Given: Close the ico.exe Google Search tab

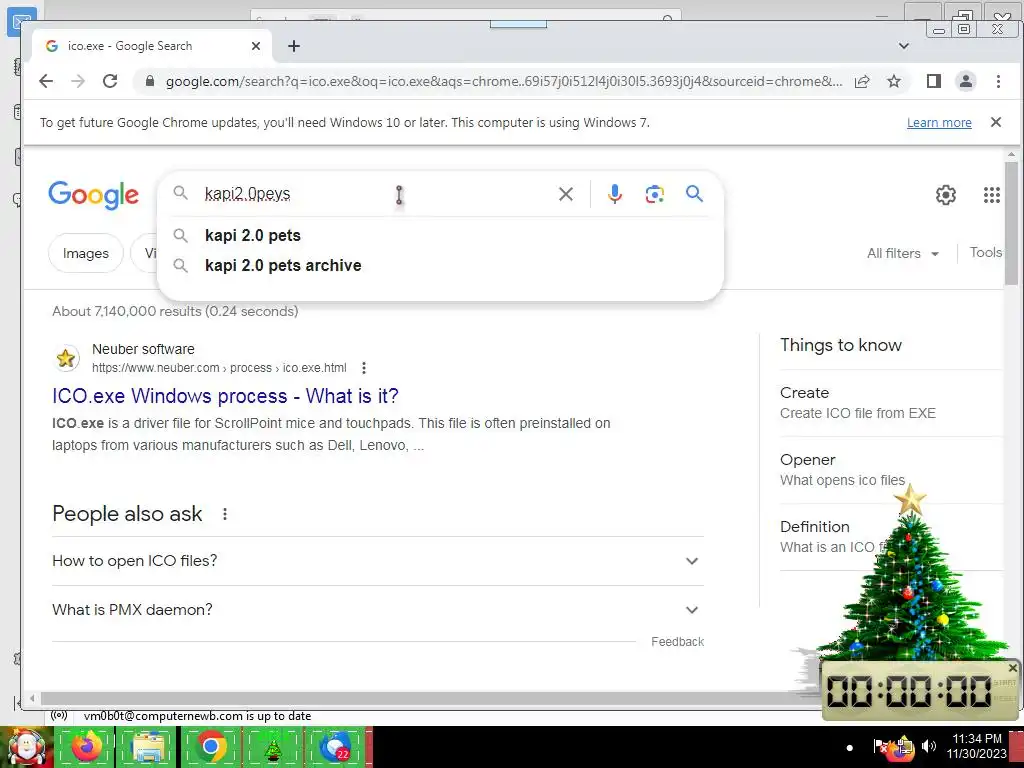Looking at the screenshot, I should 256,46.
